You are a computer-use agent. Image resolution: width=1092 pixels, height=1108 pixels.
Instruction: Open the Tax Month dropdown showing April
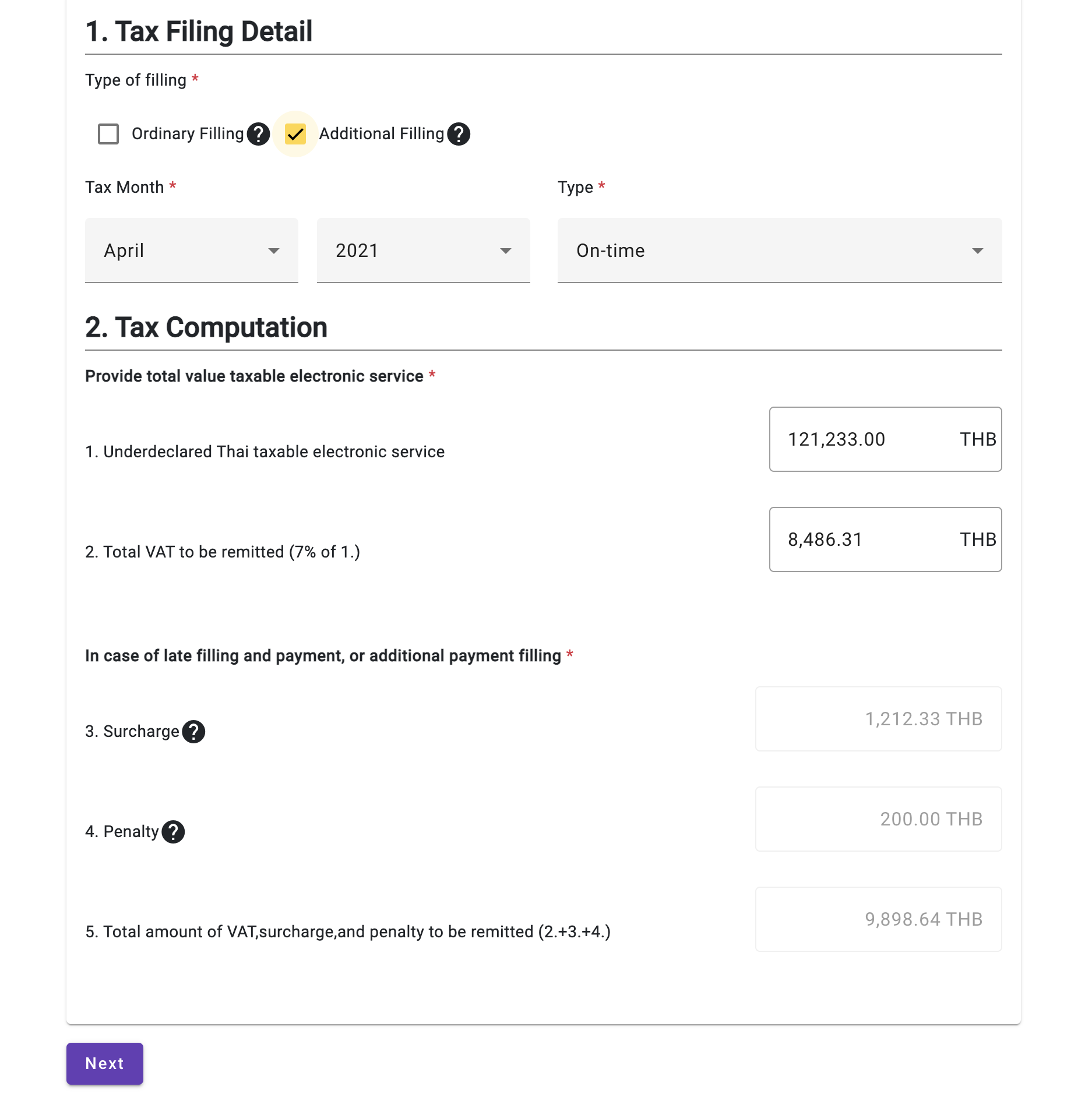(x=191, y=250)
